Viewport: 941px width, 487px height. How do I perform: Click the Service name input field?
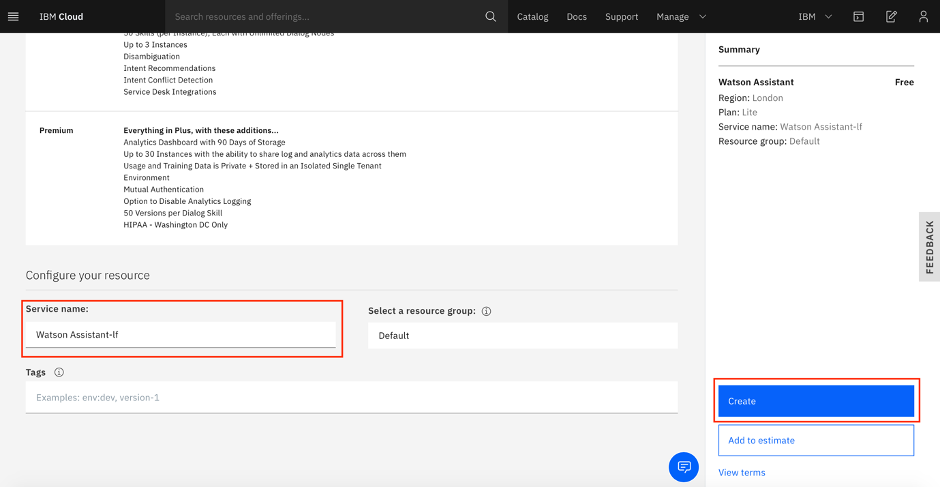click(181, 334)
